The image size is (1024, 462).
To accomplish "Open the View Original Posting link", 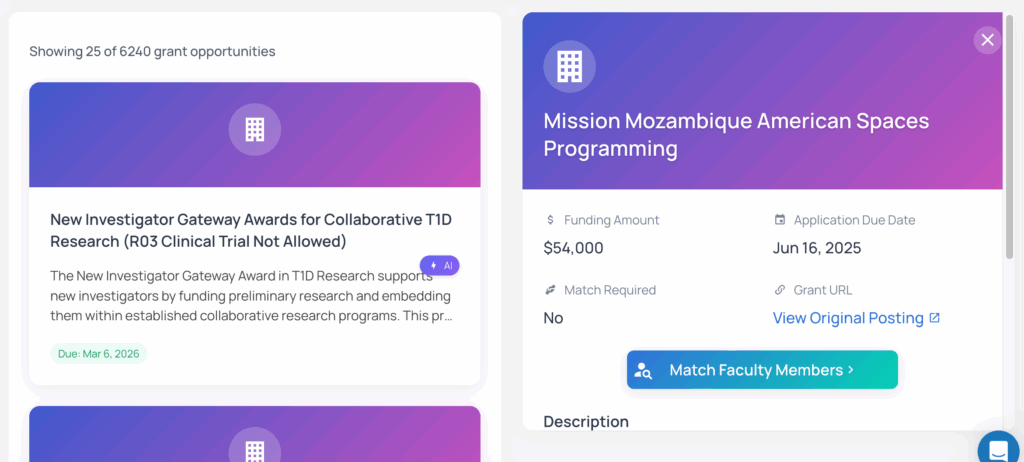I will tap(848, 318).
